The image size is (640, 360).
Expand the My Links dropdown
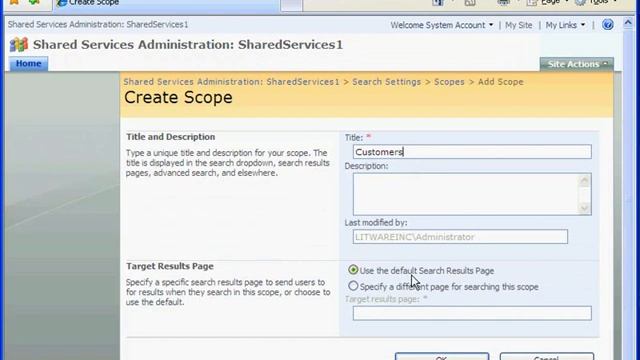tap(565, 25)
